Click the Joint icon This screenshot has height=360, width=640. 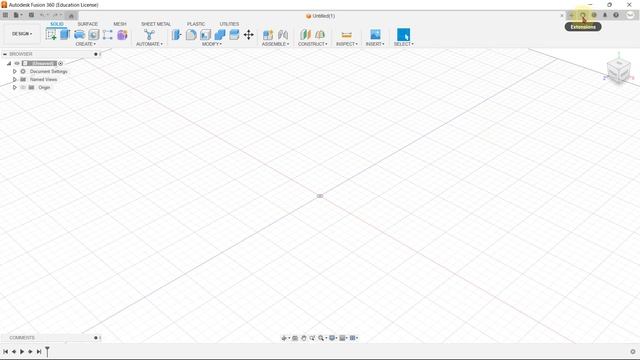click(282, 35)
